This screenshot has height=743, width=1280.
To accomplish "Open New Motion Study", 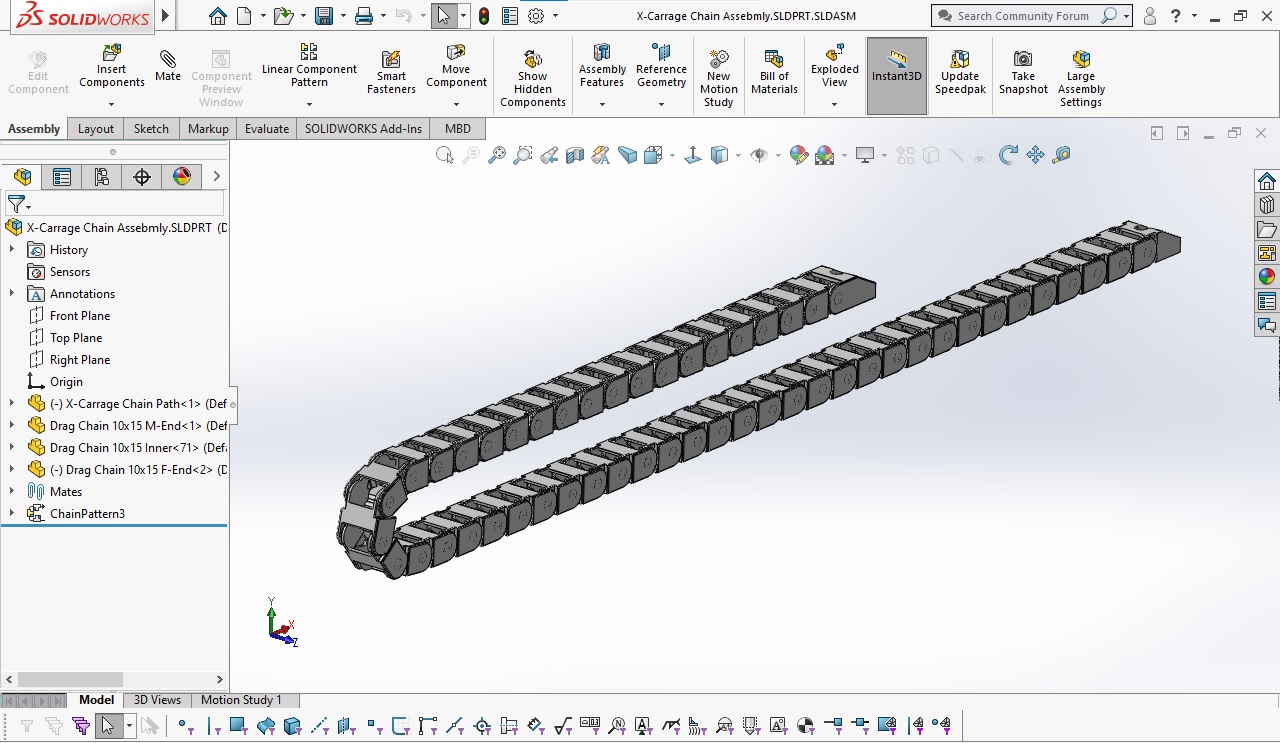I will tap(718, 78).
